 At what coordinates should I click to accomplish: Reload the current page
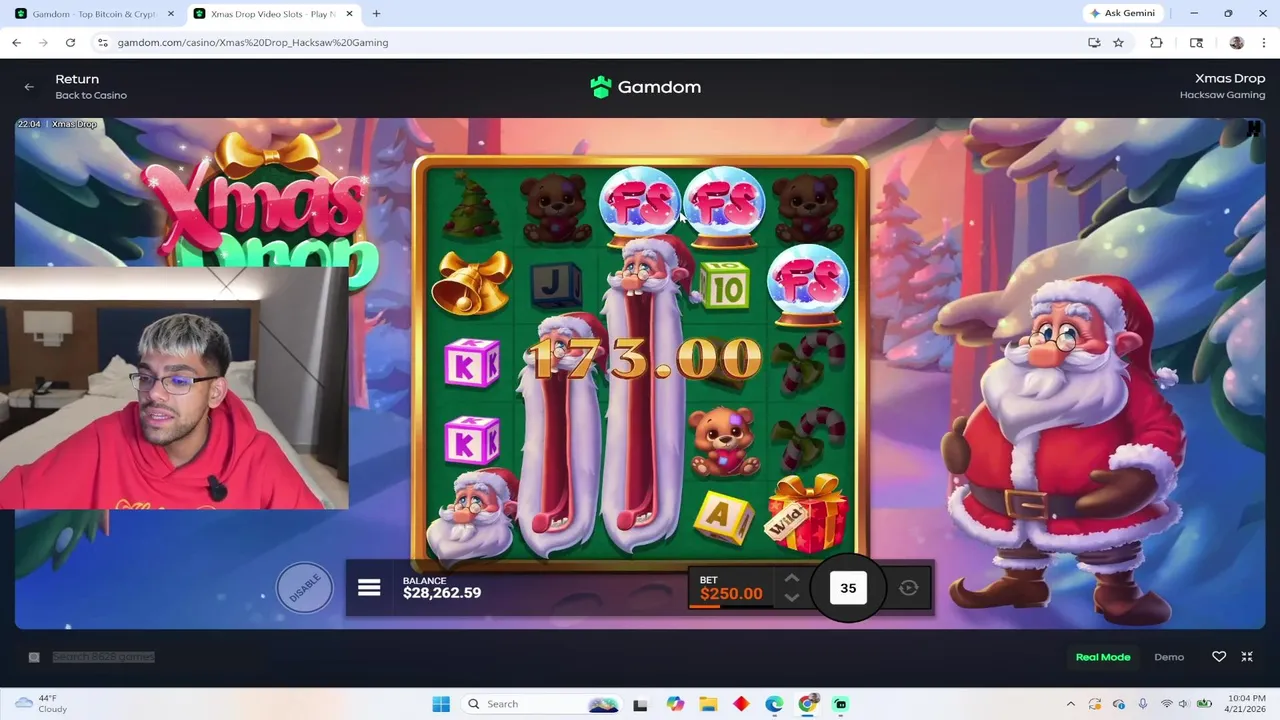pos(70,42)
